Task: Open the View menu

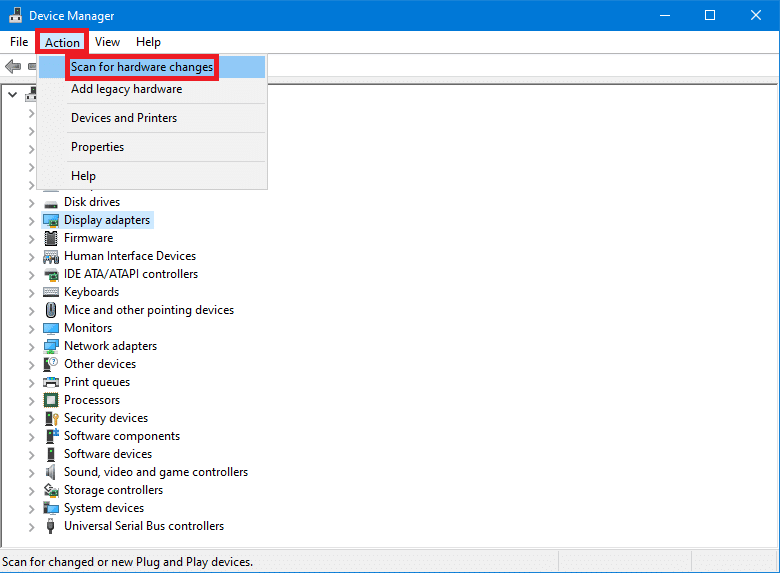Action: tap(107, 42)
